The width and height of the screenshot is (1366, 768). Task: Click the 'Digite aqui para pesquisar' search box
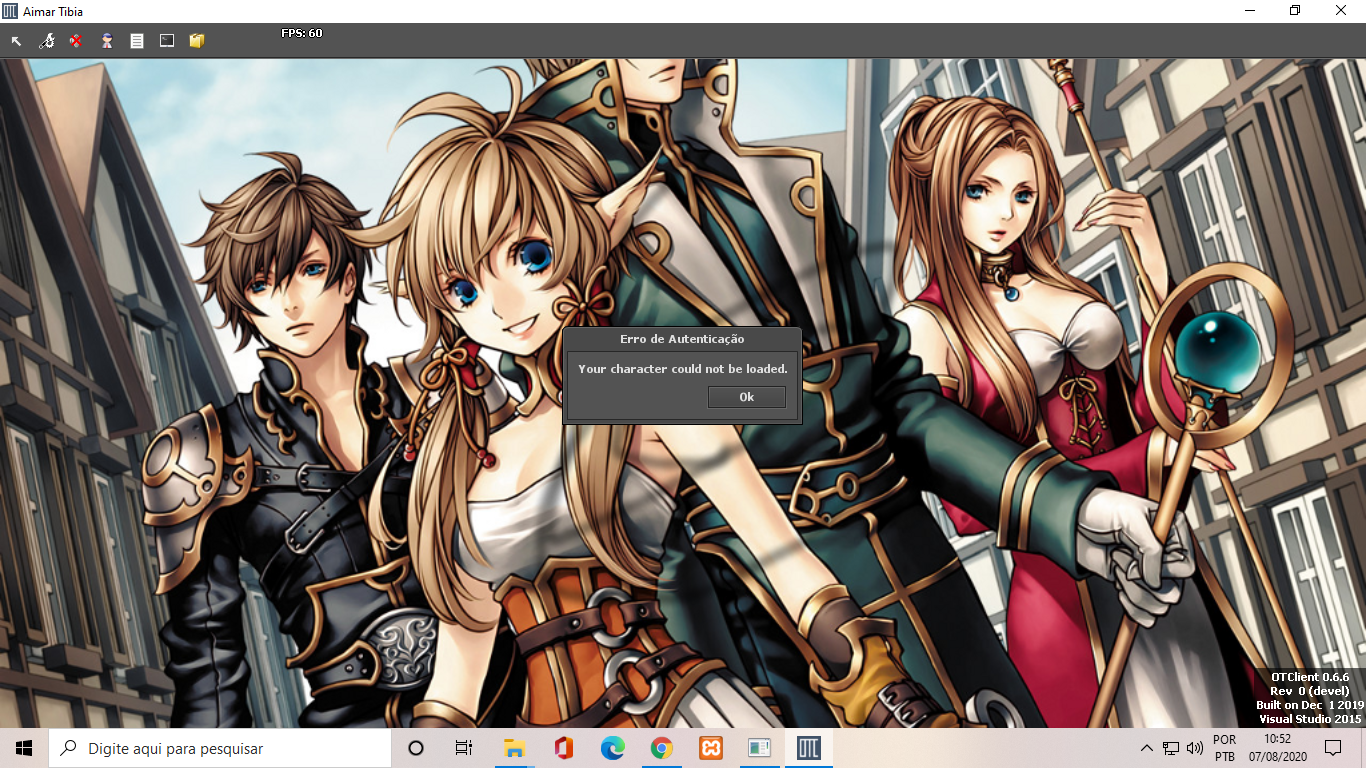click(219, 748)
